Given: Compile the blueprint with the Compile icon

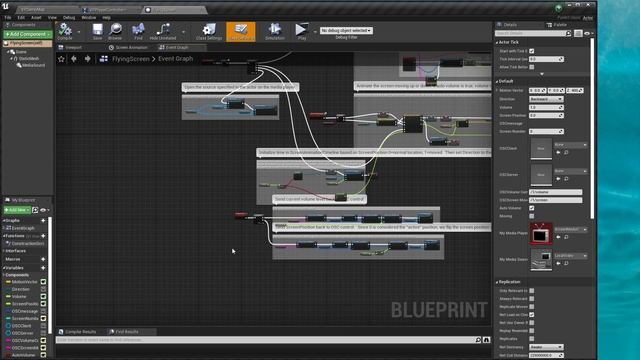Looking at the screenshot, I should tap(65, 31).
